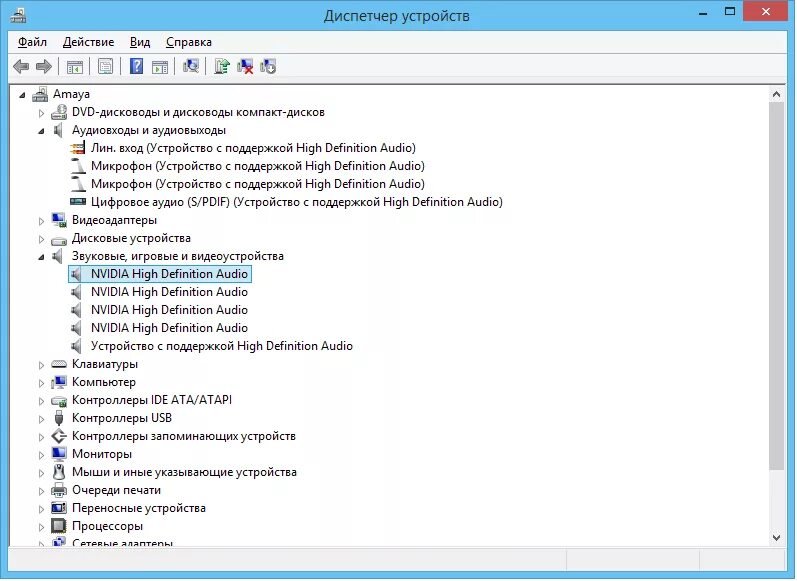Viewport: 797px width, 581px height.
Task: Expand the Дисковые устройства category
Action: [42, 239]
